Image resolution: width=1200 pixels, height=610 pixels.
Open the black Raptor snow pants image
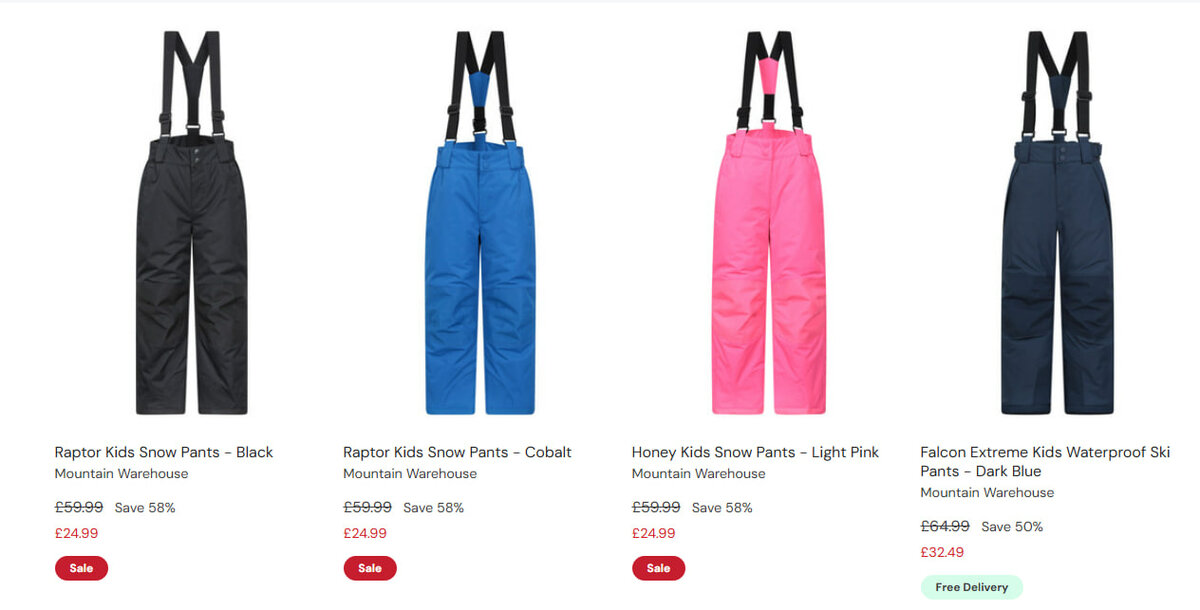pos(191,222)
